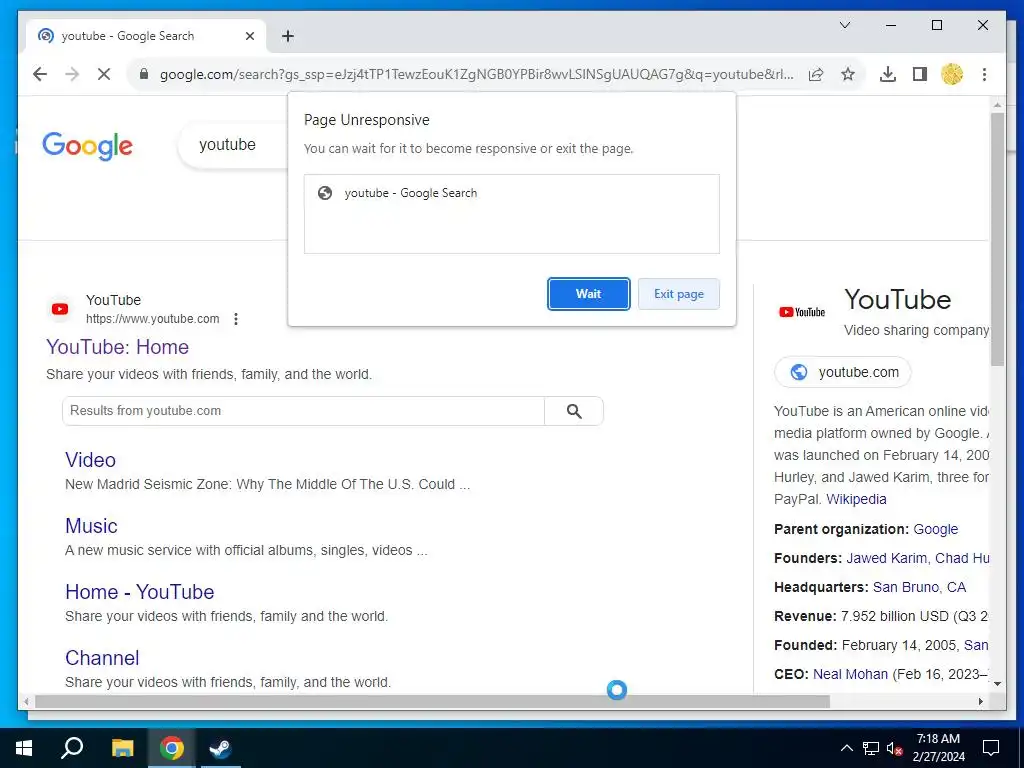Click the youtube.com chip button
The height and width of the screenshot is (768, 1024).
(842, 372)
